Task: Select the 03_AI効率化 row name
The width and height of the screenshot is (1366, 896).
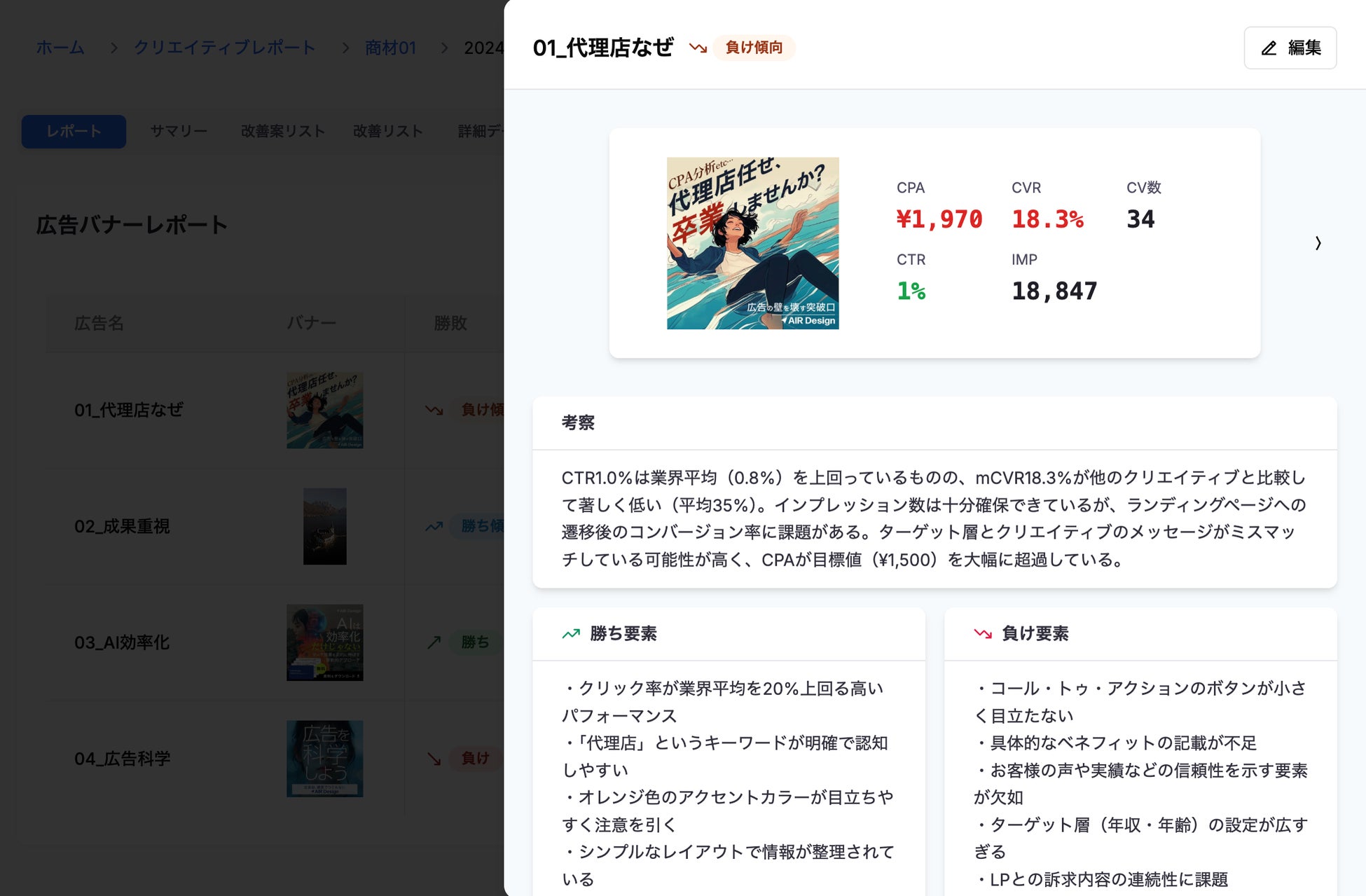Action: pyautogui.click(x=122, y=642)
